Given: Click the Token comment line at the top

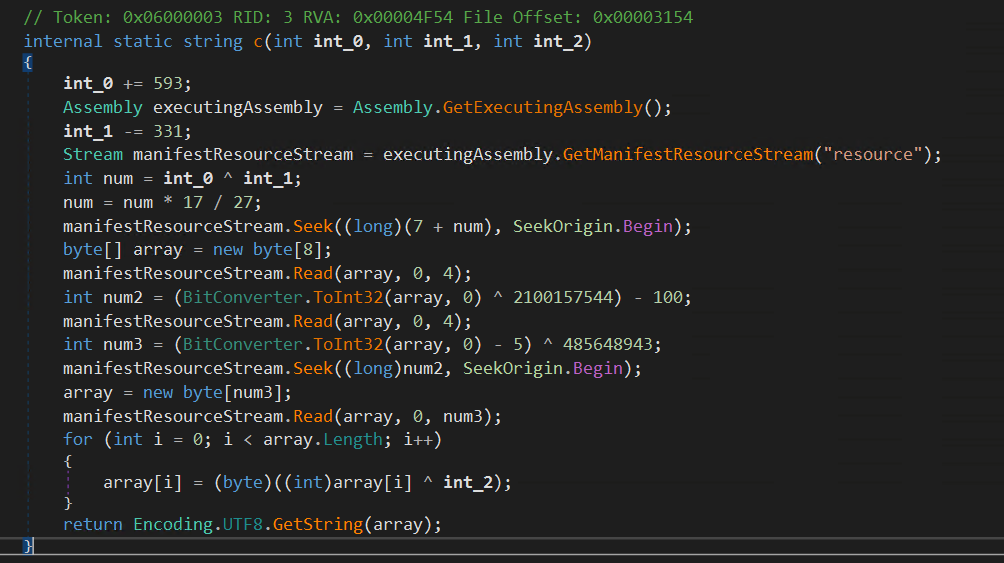Looking at the screenshot, I should click(358, 18).
